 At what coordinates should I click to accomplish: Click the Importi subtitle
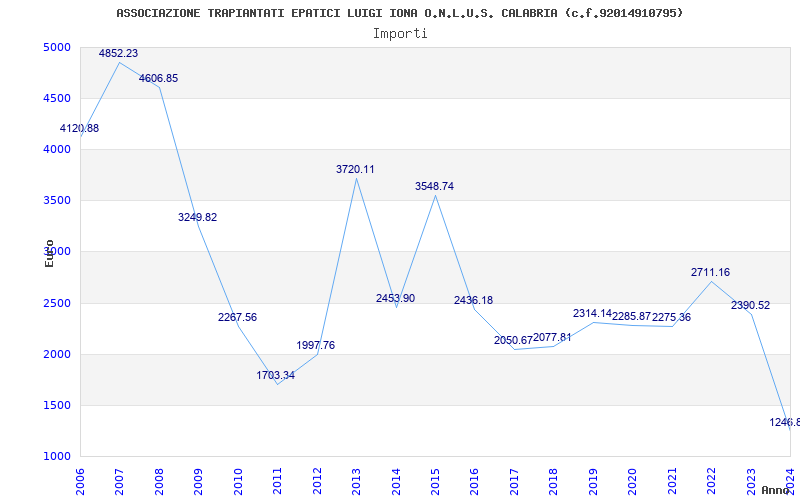point(400,34)
